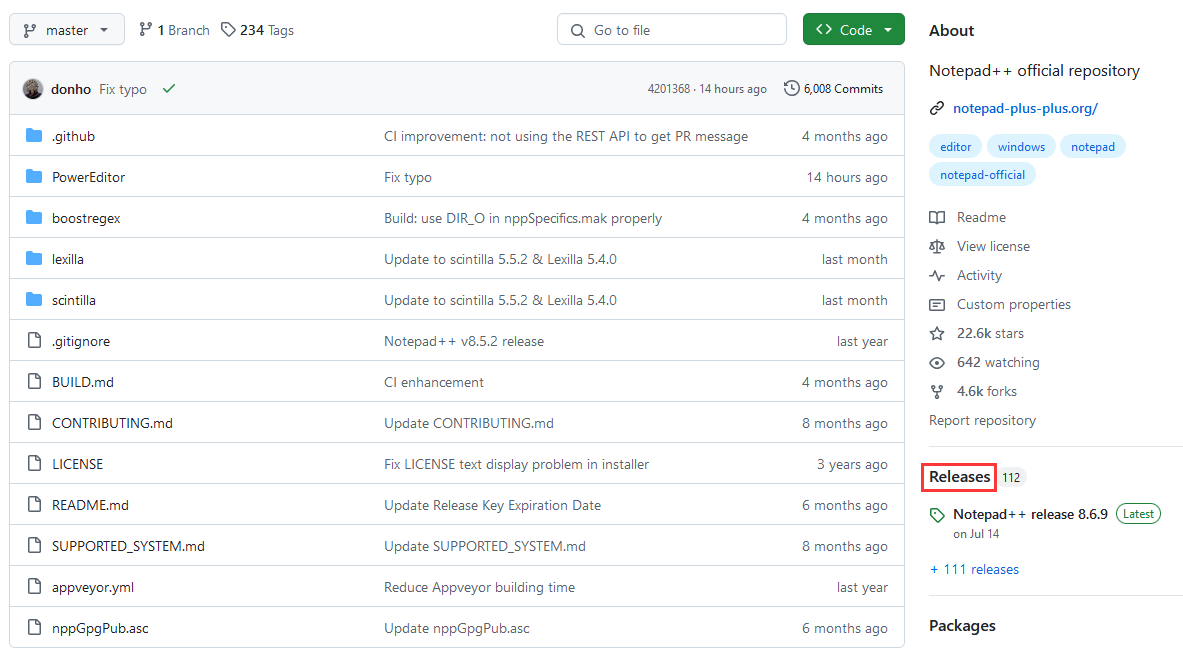Image resolution: width=1183 pixels, height=652 pixels.
Task: Click the folder icon next to .github
Action: click(x=34, y=136)
